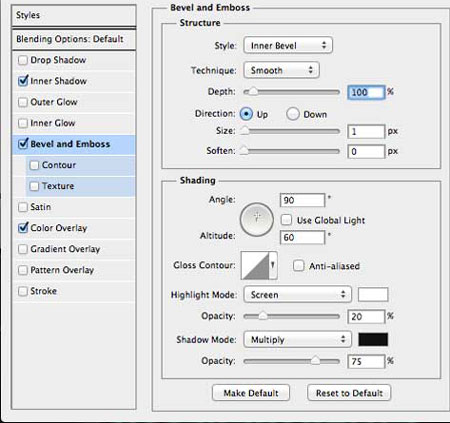Tick the Anti-aliased checkbox
Screen dimensions: 450x423
(298, 266)
